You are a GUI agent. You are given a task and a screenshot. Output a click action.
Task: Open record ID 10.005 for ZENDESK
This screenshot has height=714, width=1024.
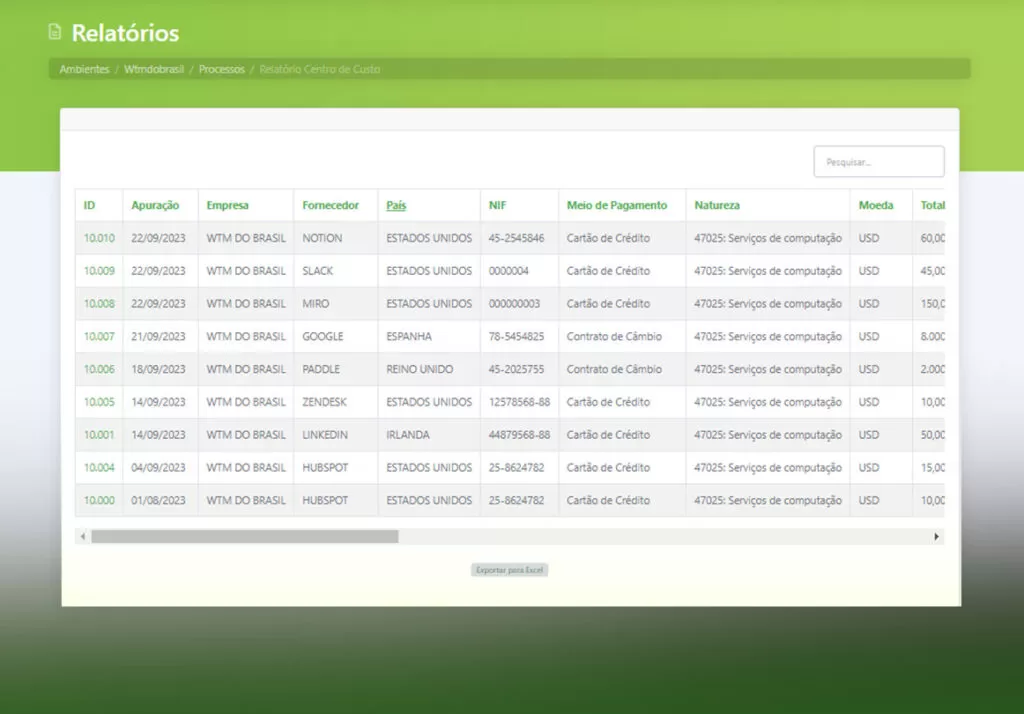click(99, 402)
